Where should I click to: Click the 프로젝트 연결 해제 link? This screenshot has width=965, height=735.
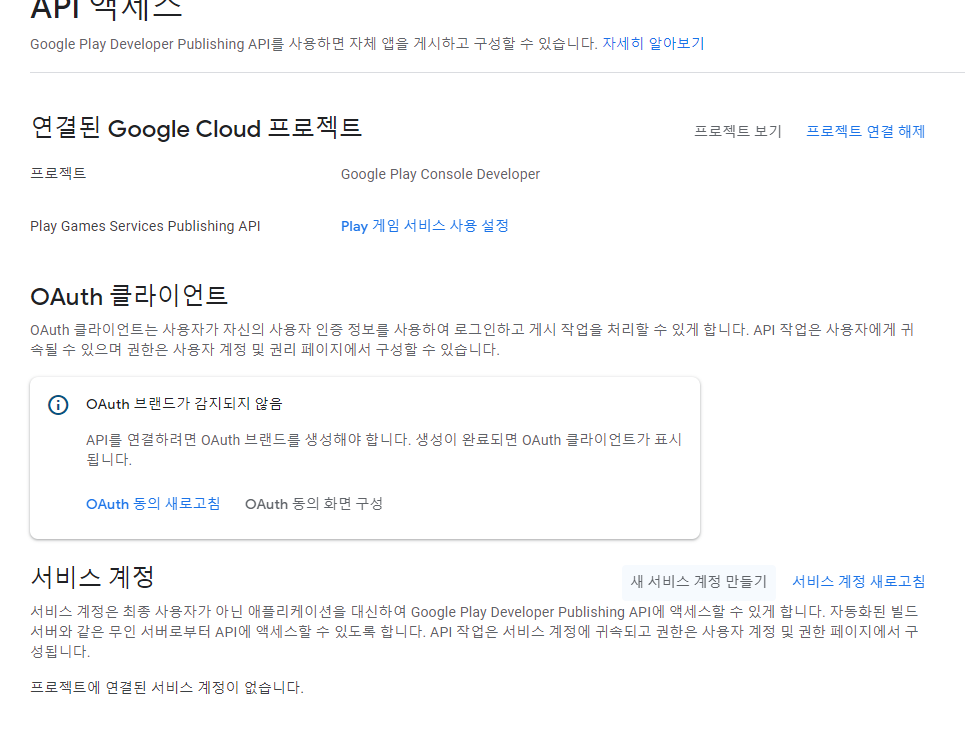[865, 131]
